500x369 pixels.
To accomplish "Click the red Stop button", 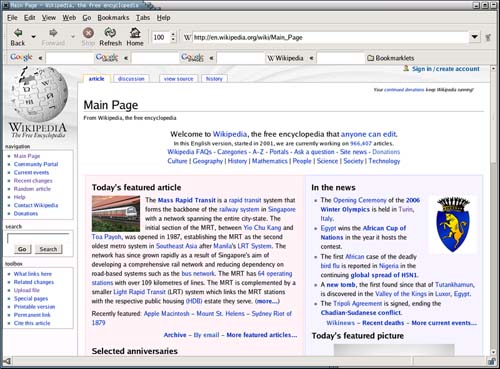I will pyautogui.click(x=88, y=37).
